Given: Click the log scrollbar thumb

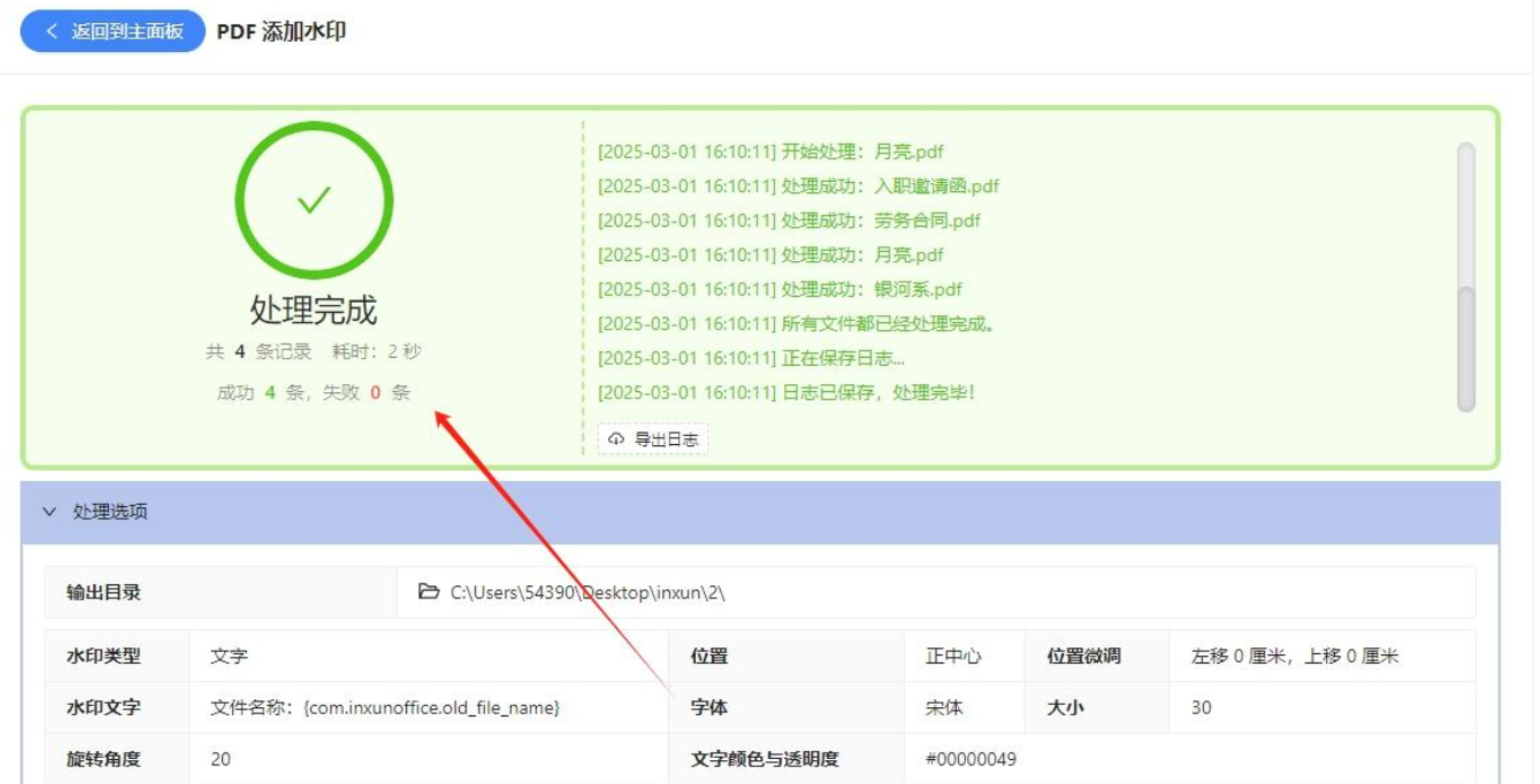Looking at the screenshot, I should click(1466, 349).
